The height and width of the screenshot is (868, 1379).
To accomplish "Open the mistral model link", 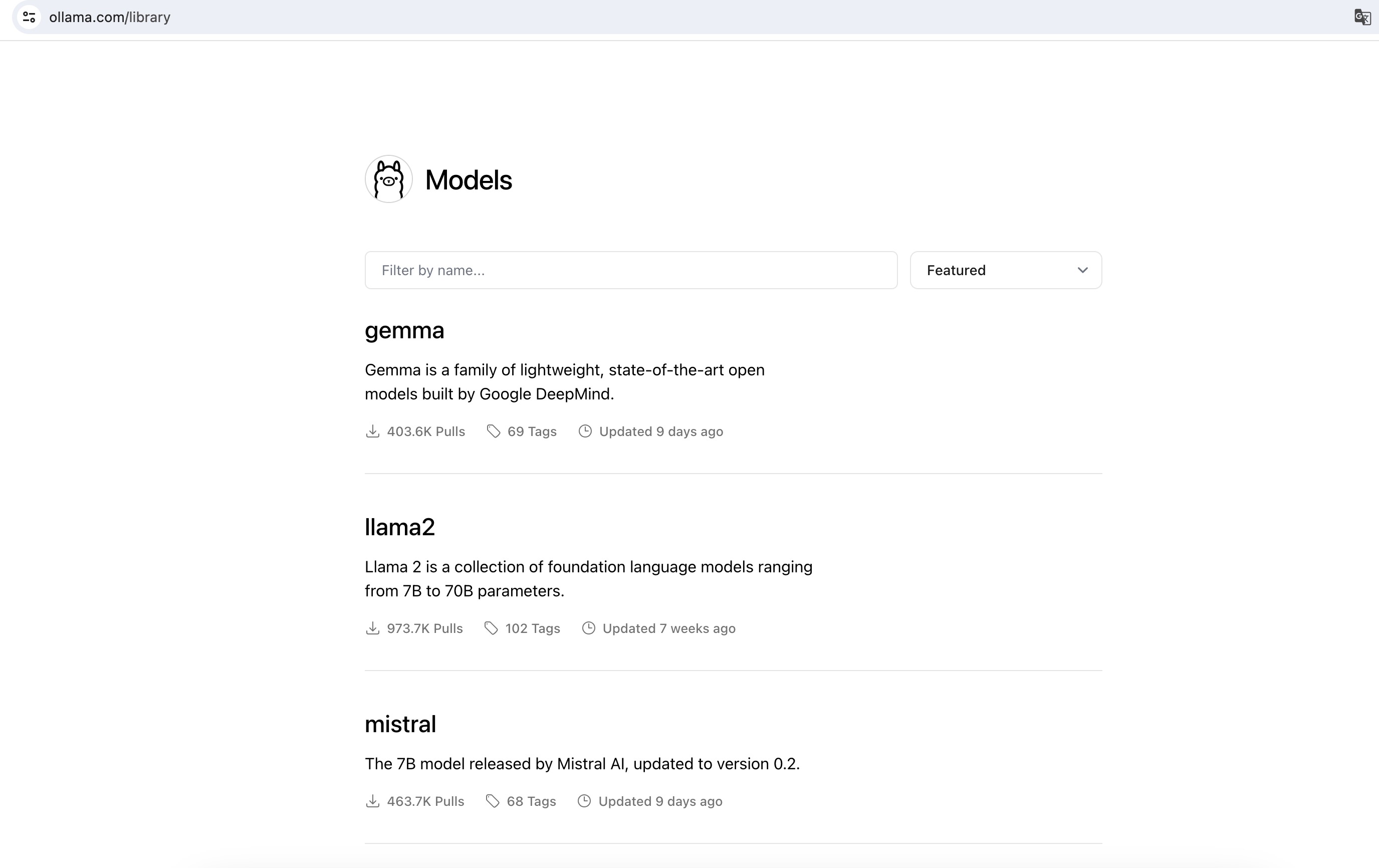I will pos(400,724).
